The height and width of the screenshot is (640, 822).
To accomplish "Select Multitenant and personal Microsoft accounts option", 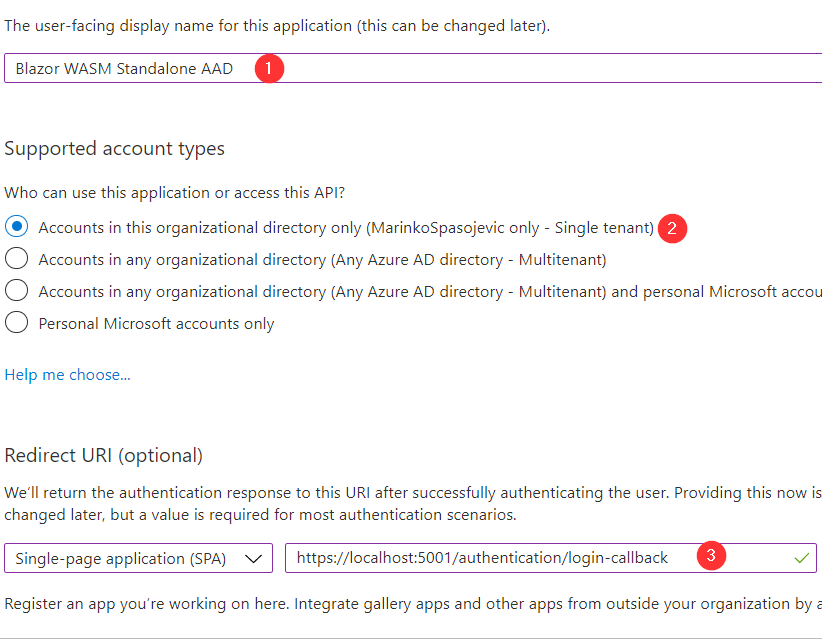I will tap(17, 292).
